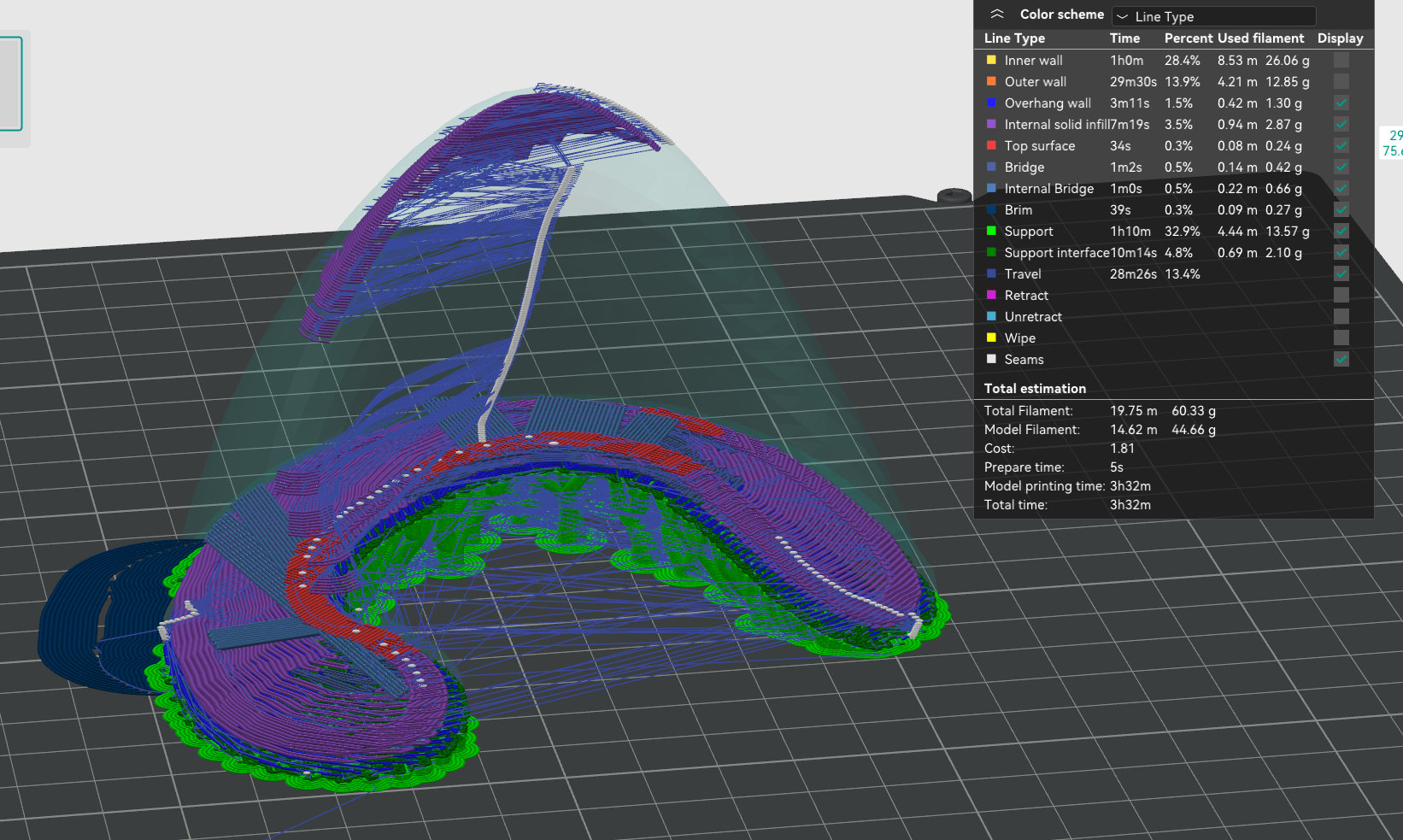Open the Line Type color scheme dropdown
The image size is (1403, 840).
click(x=1213, y=16)
